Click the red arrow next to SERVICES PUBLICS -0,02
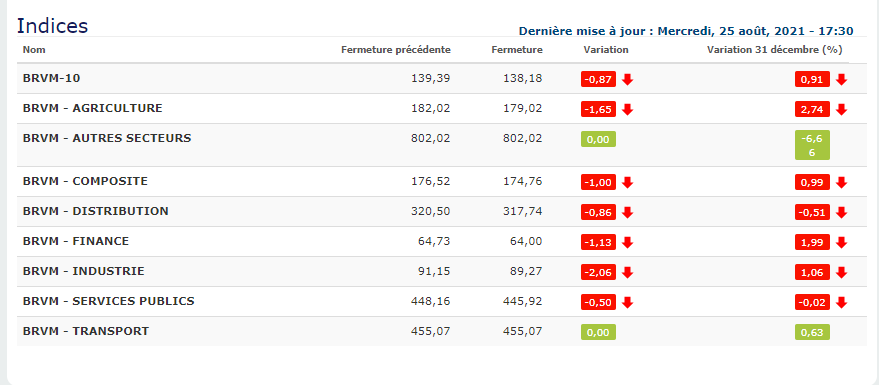The height and width of the screenshot is (385, 879). (841, 303)
